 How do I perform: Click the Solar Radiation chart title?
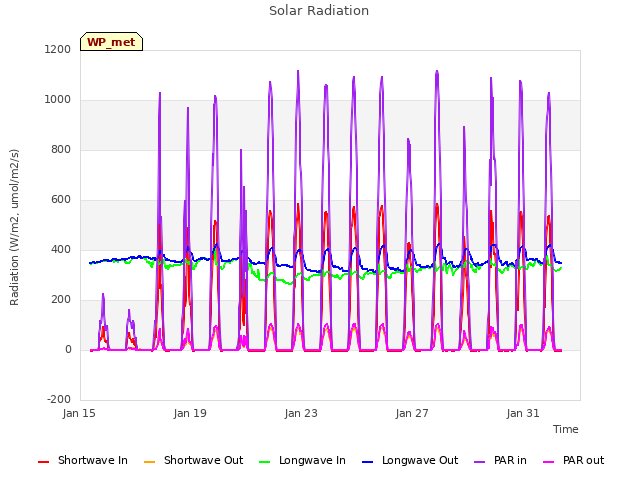(319, 11)
